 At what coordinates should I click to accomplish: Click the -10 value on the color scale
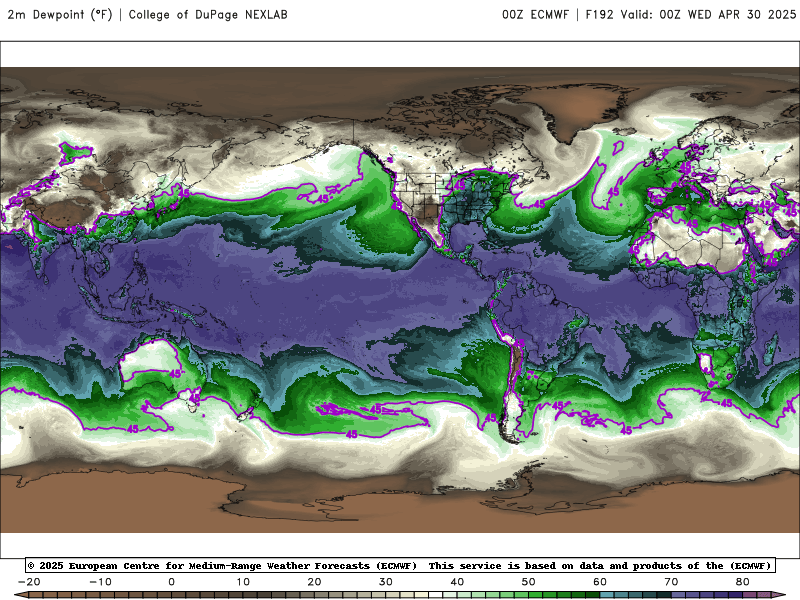[x=100, y=582]
